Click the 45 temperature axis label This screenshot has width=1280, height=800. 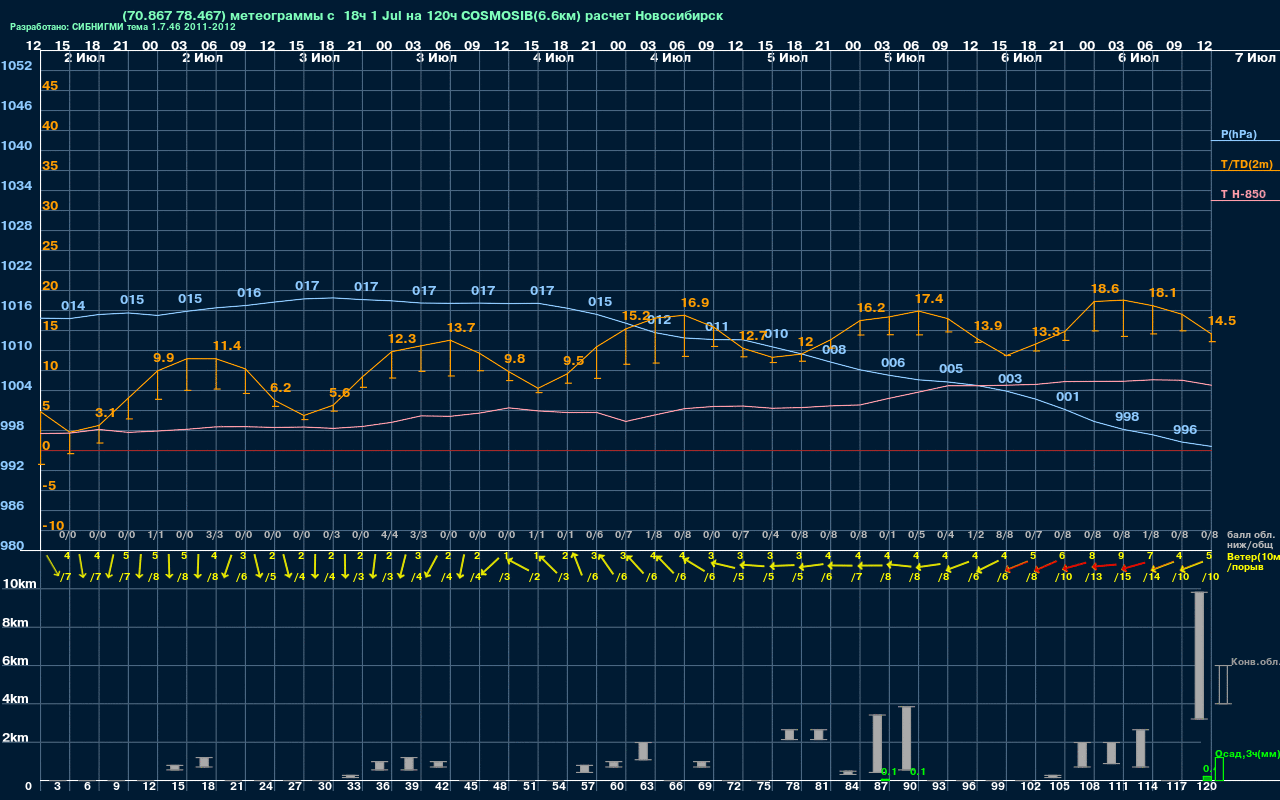pos(50,86)
